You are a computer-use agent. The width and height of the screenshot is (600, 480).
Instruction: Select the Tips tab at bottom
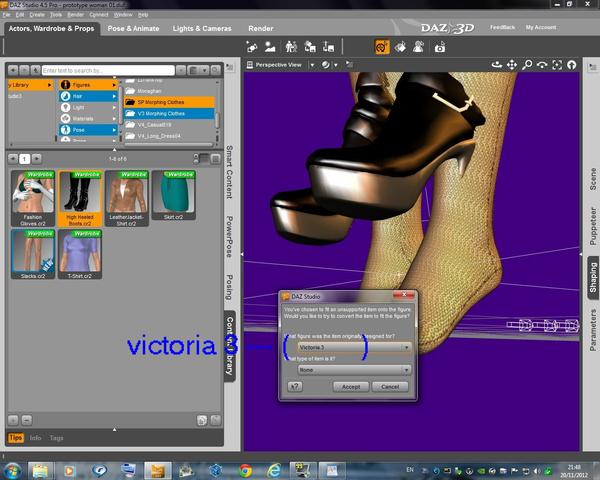pyautogui.click(x=16, y=438)
